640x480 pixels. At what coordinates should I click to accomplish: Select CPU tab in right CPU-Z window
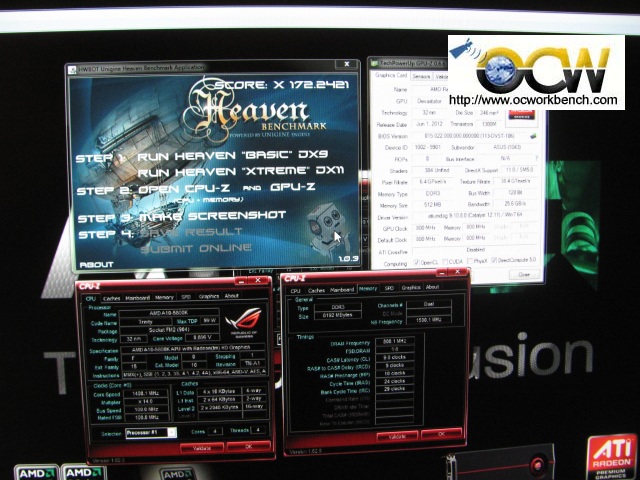coord(295,291)
